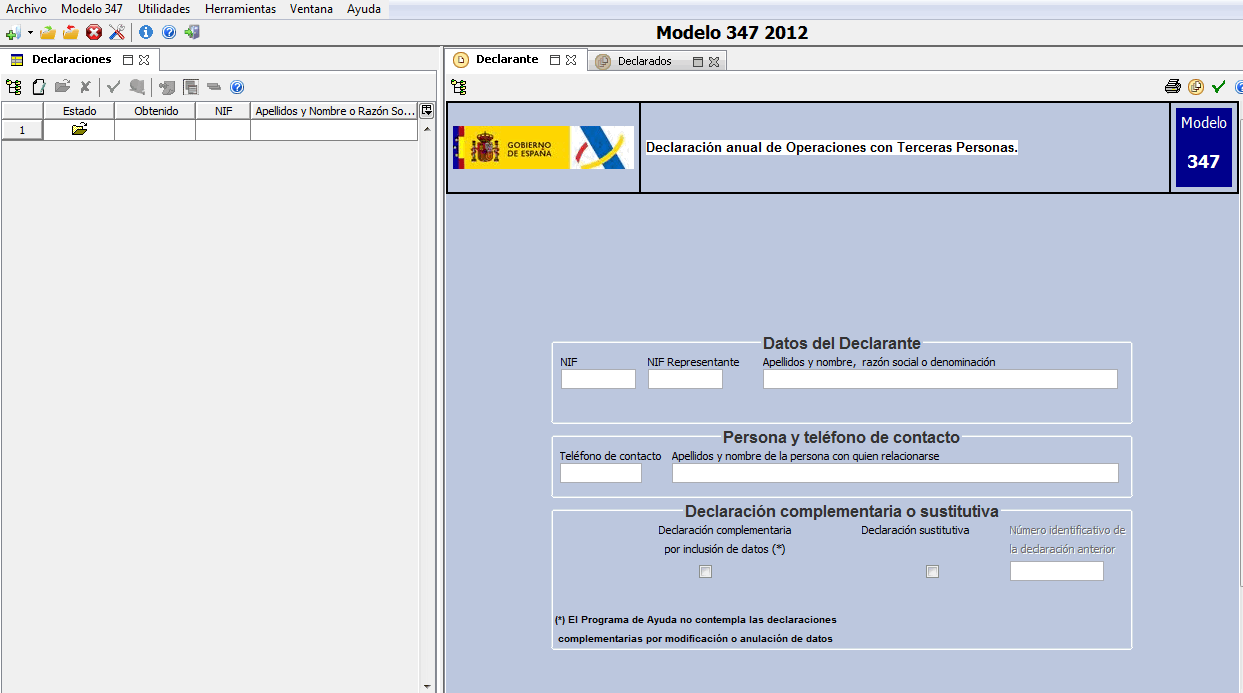Check the Declaración sustitutiva checkbox
The width and height of the screenshot is (1243, 693).
tap(933, 572)
